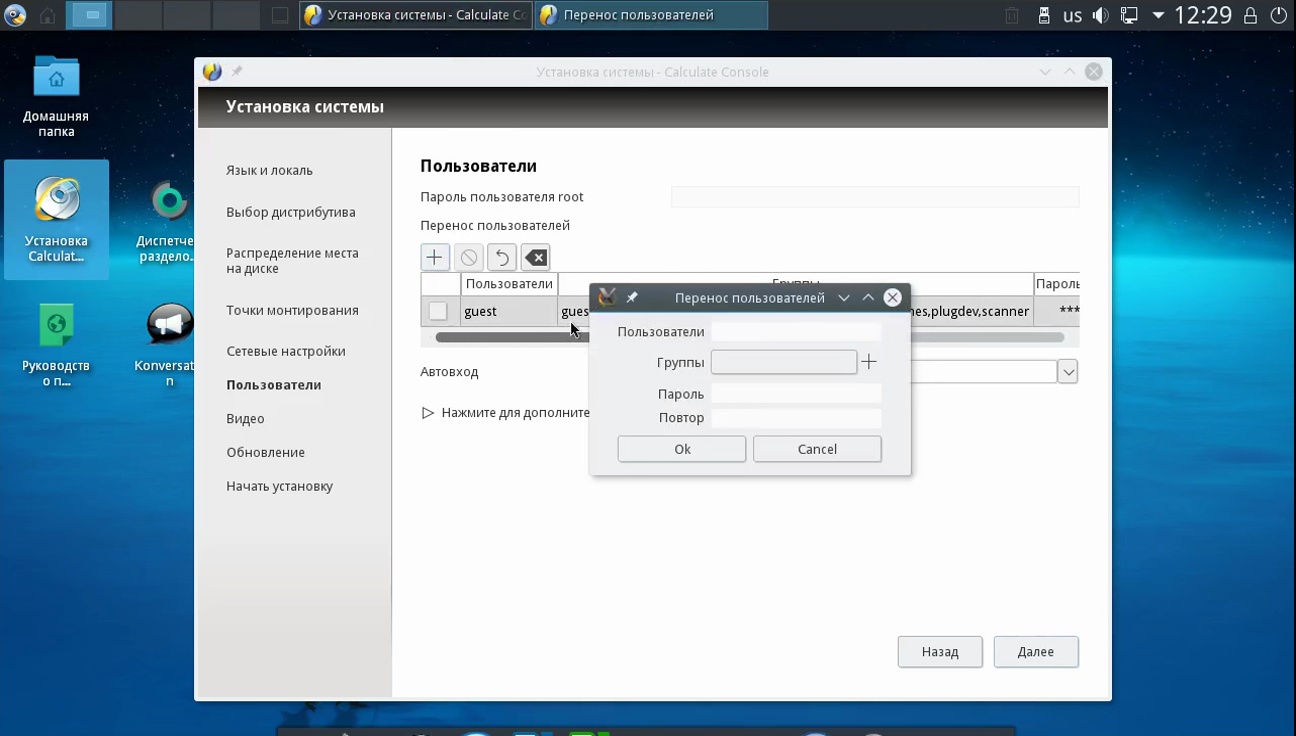Click the network connection tray icon

[1129, 15]
